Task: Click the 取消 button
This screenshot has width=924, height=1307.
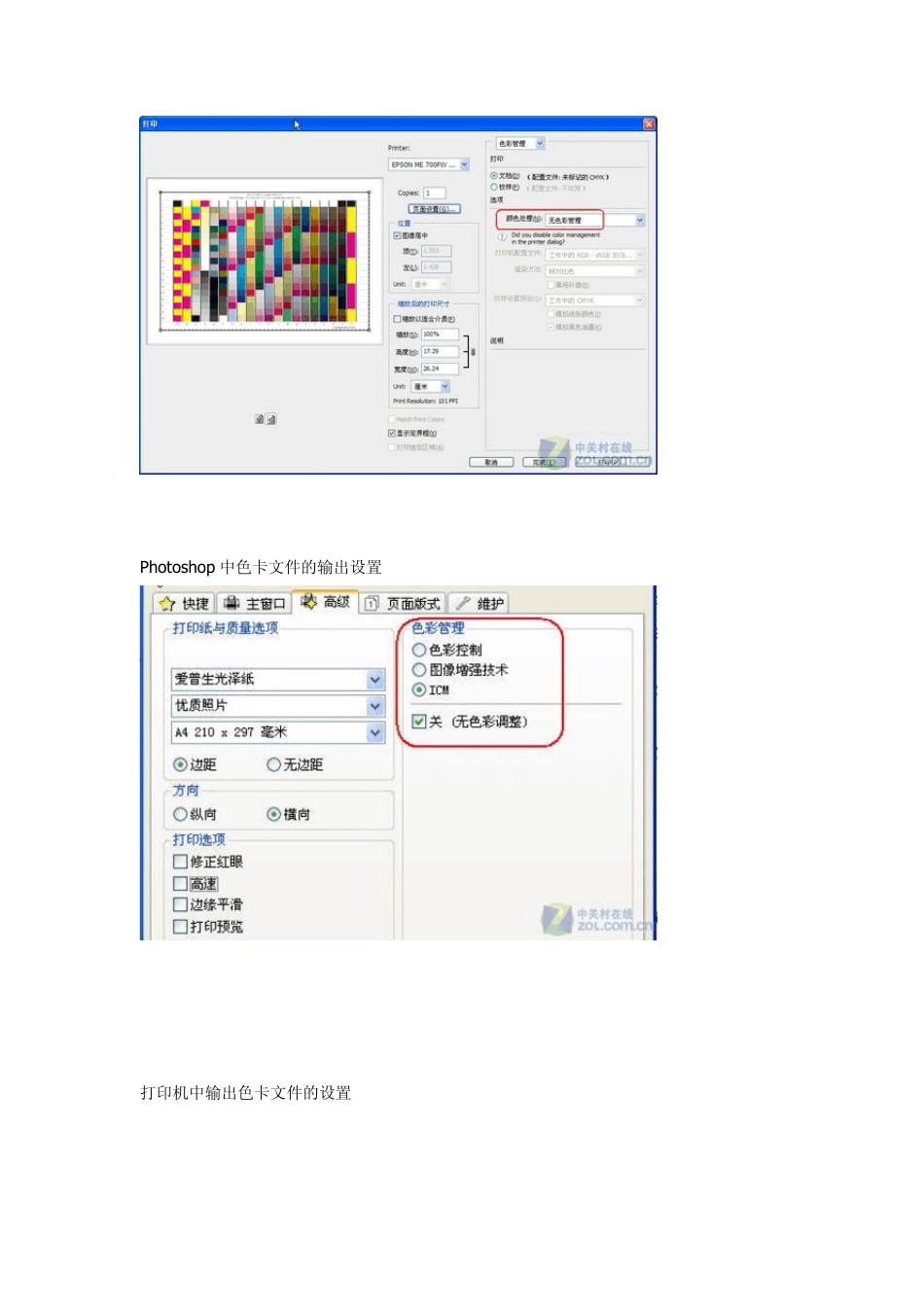Action: 491,462
